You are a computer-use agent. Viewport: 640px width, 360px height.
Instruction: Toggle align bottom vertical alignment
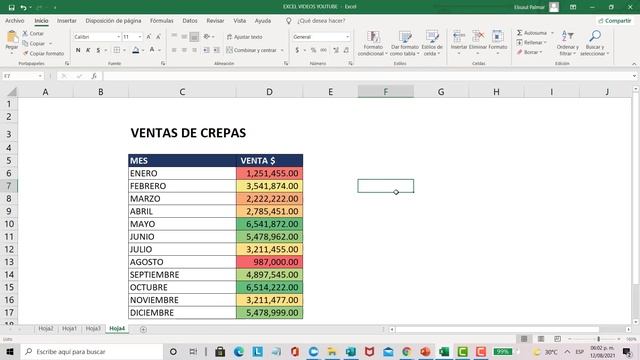[194, 37]
